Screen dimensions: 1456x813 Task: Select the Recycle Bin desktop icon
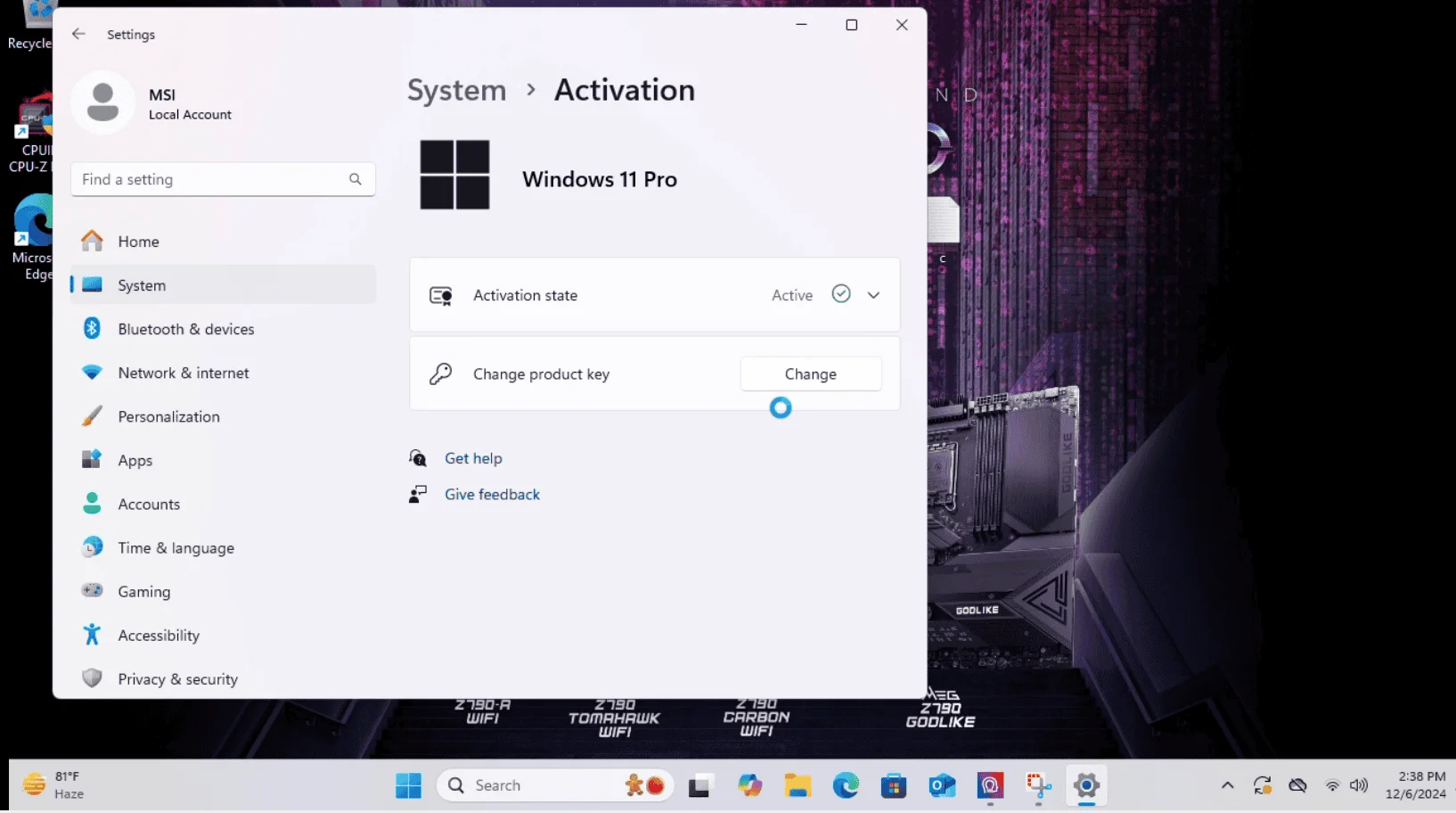[x=30, y=27]
